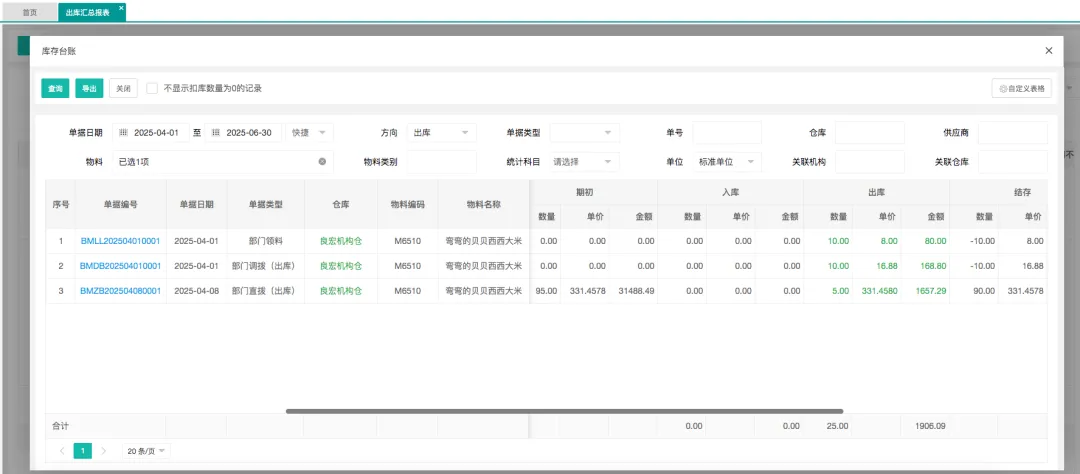Open document link BMLL202504010001

120,241
